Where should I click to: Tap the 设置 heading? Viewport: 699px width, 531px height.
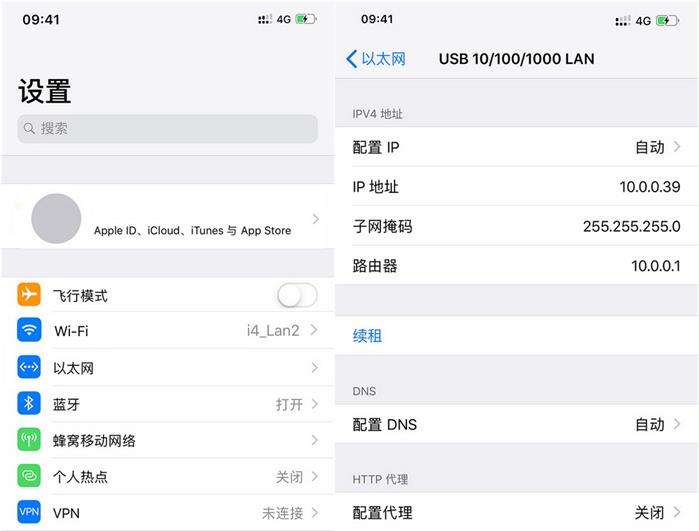[45, 91]
